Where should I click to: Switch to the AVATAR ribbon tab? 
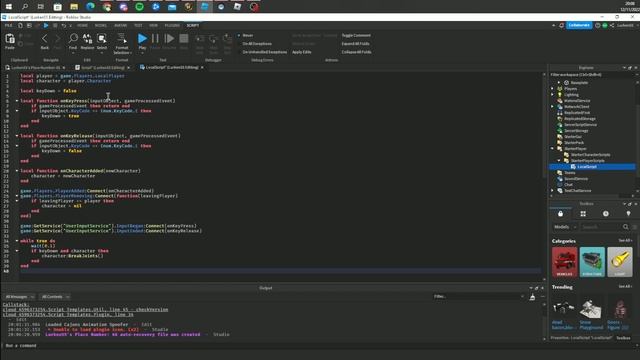tap(120, 25)
